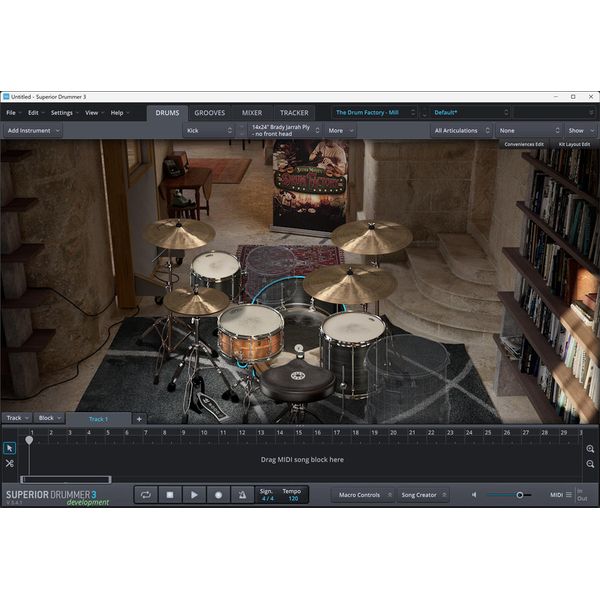Start playback with the play button

click(x=194, y=495)
